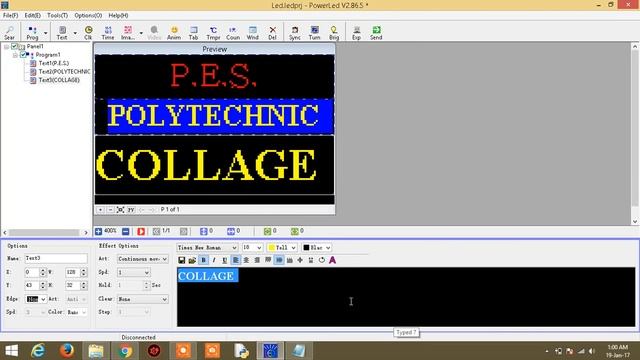The width and height of the screenshot is (640, 360).
Task: Adjust brightness with Brig icon
Action: tap(334, 33)
